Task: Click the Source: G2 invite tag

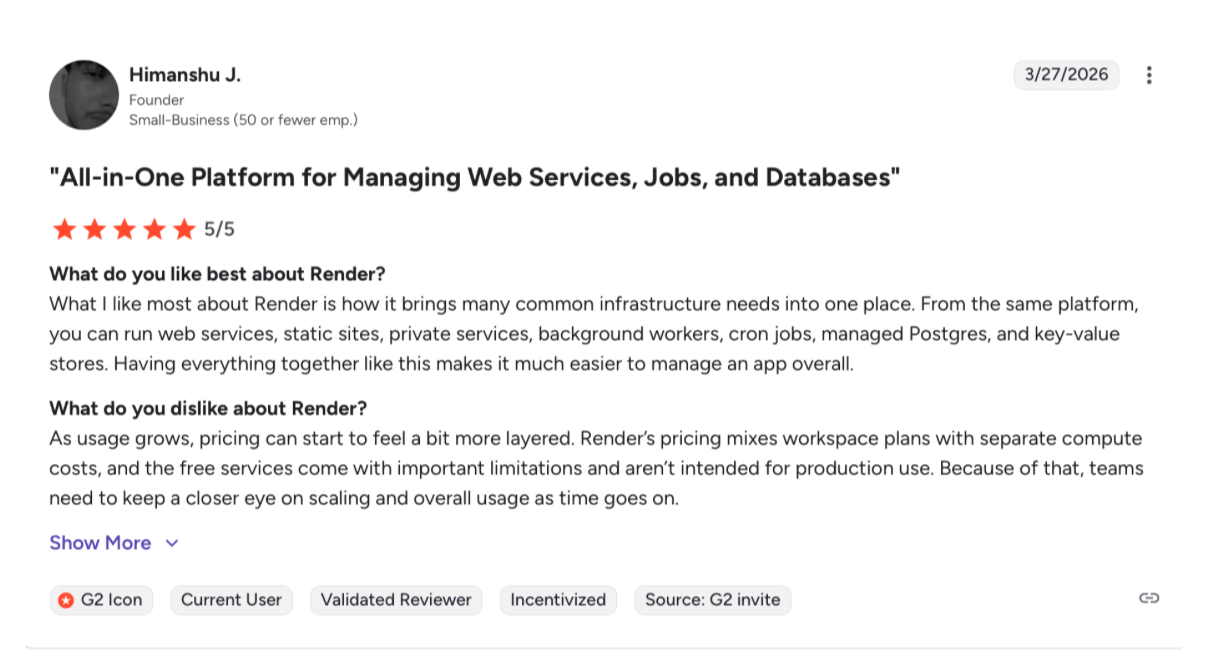Action: [712, 600]
